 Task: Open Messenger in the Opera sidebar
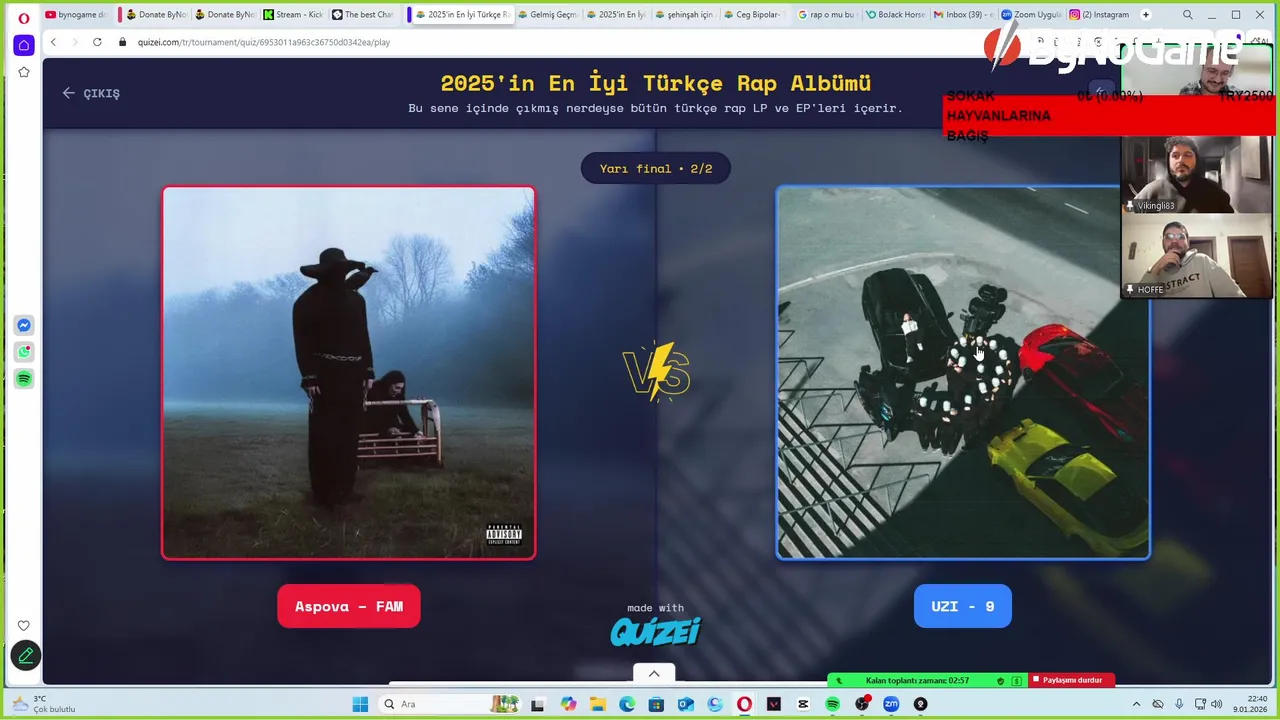coord(24,325)
